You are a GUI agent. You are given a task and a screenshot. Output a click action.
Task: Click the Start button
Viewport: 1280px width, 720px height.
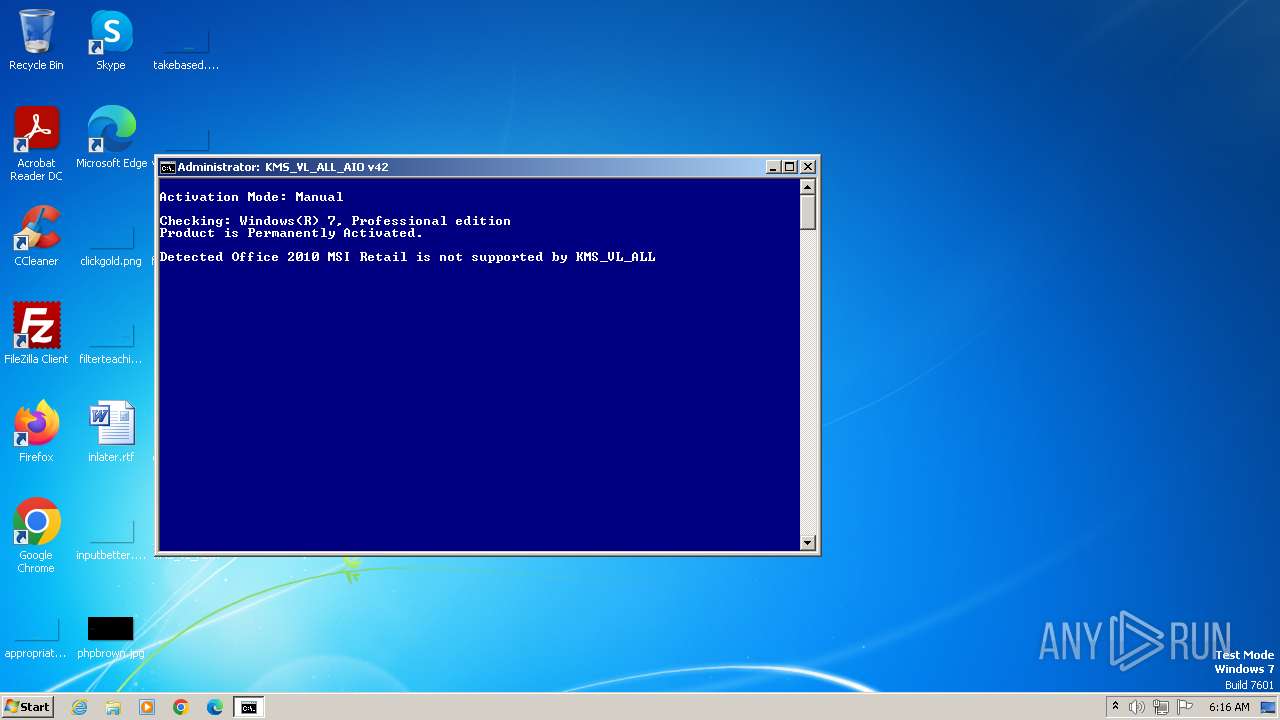27,707
